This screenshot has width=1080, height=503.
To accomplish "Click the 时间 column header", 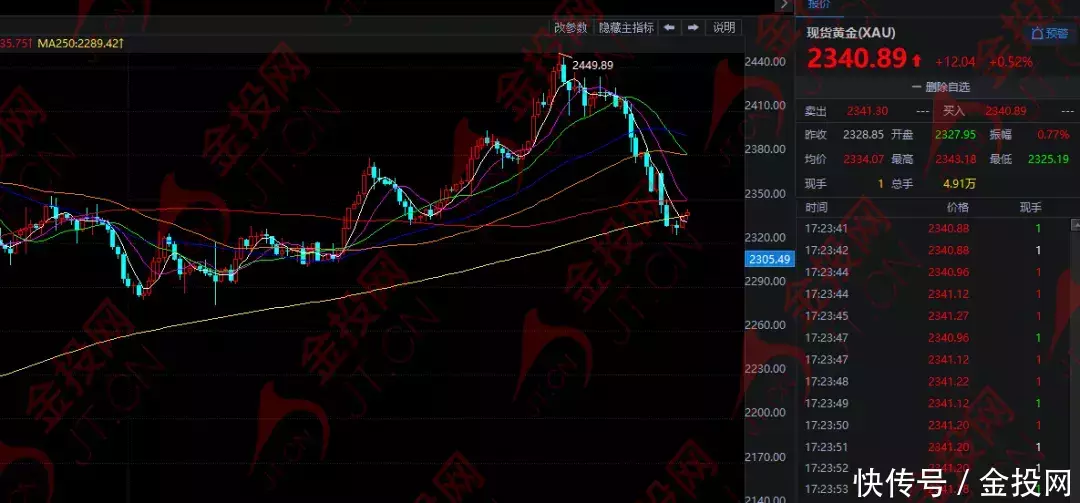I will tap(816, 207).
